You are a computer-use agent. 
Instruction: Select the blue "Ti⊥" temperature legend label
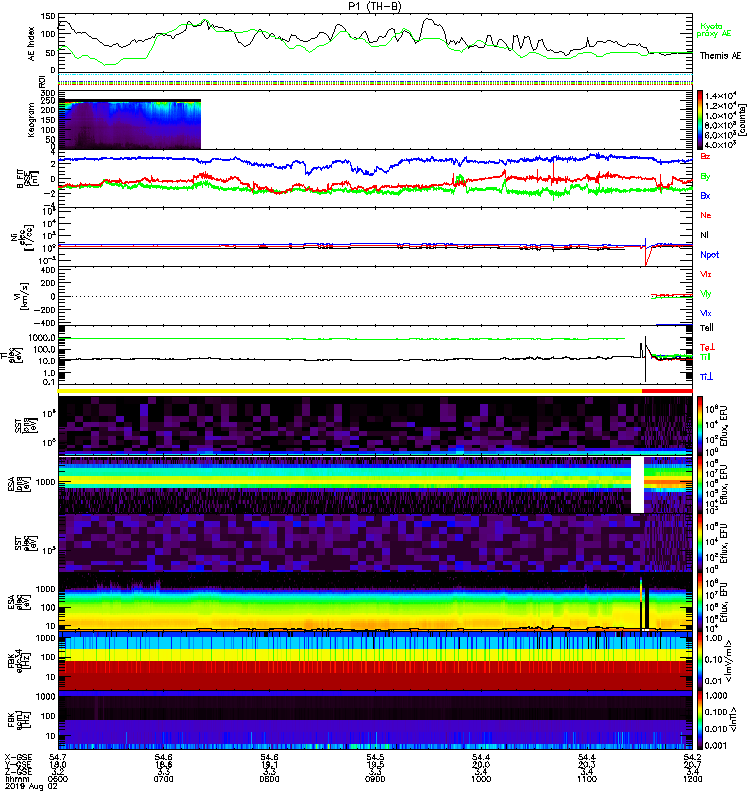click(x=706, y=377)
